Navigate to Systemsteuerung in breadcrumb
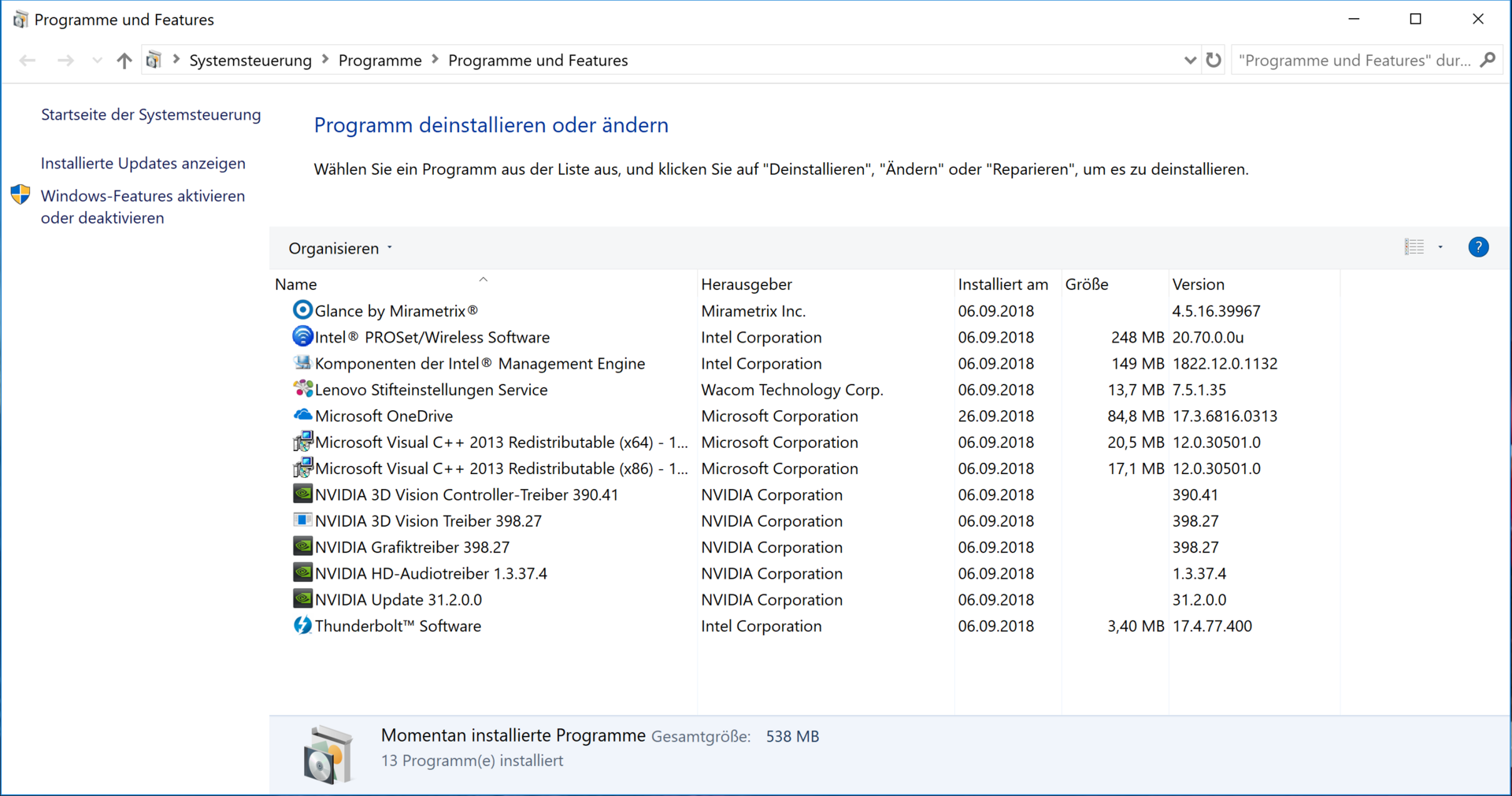Image resolution: width=1512 pixels, height=796 pixels. (x=250, y=61)
